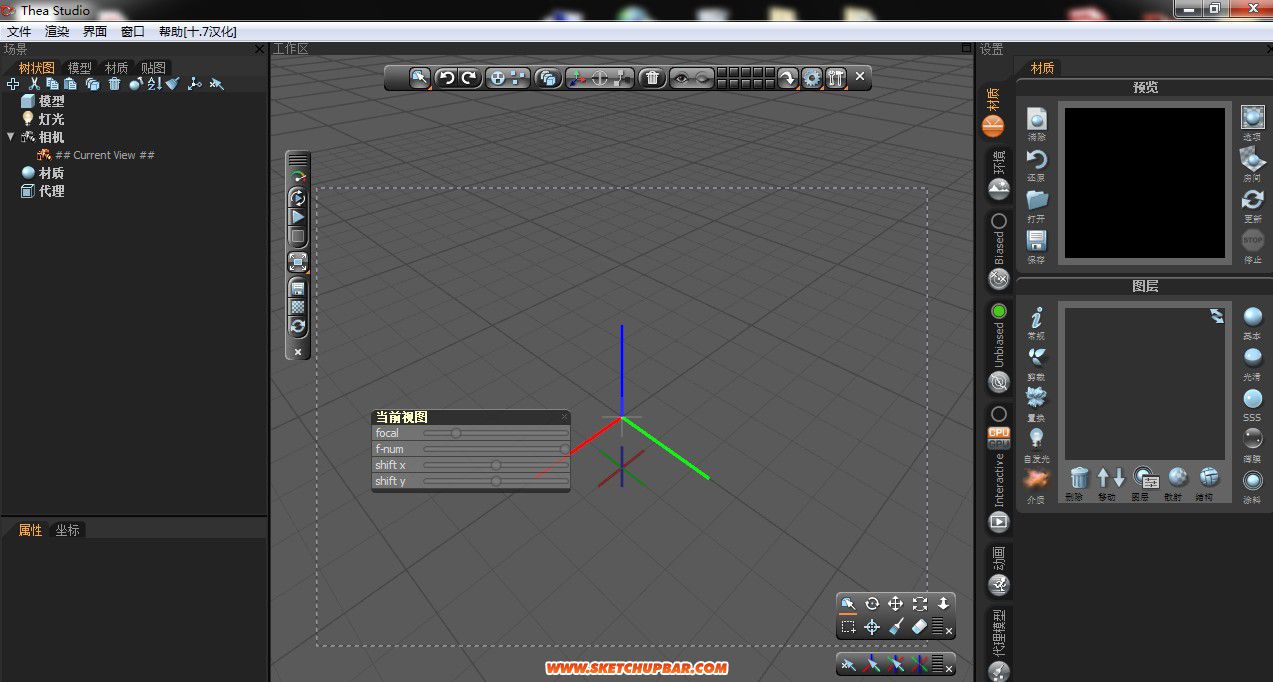Open the 文件 file menu
Viewport: 1273px width, 682px height.
pyautogui.click(x=19, y=32)
